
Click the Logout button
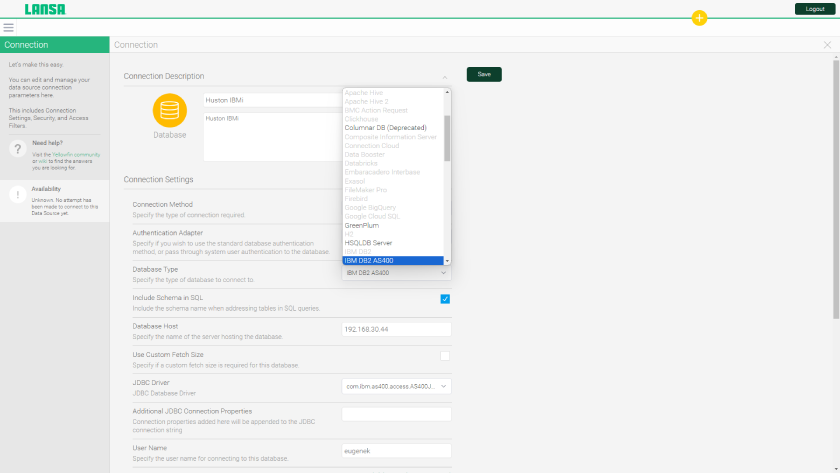815,9
